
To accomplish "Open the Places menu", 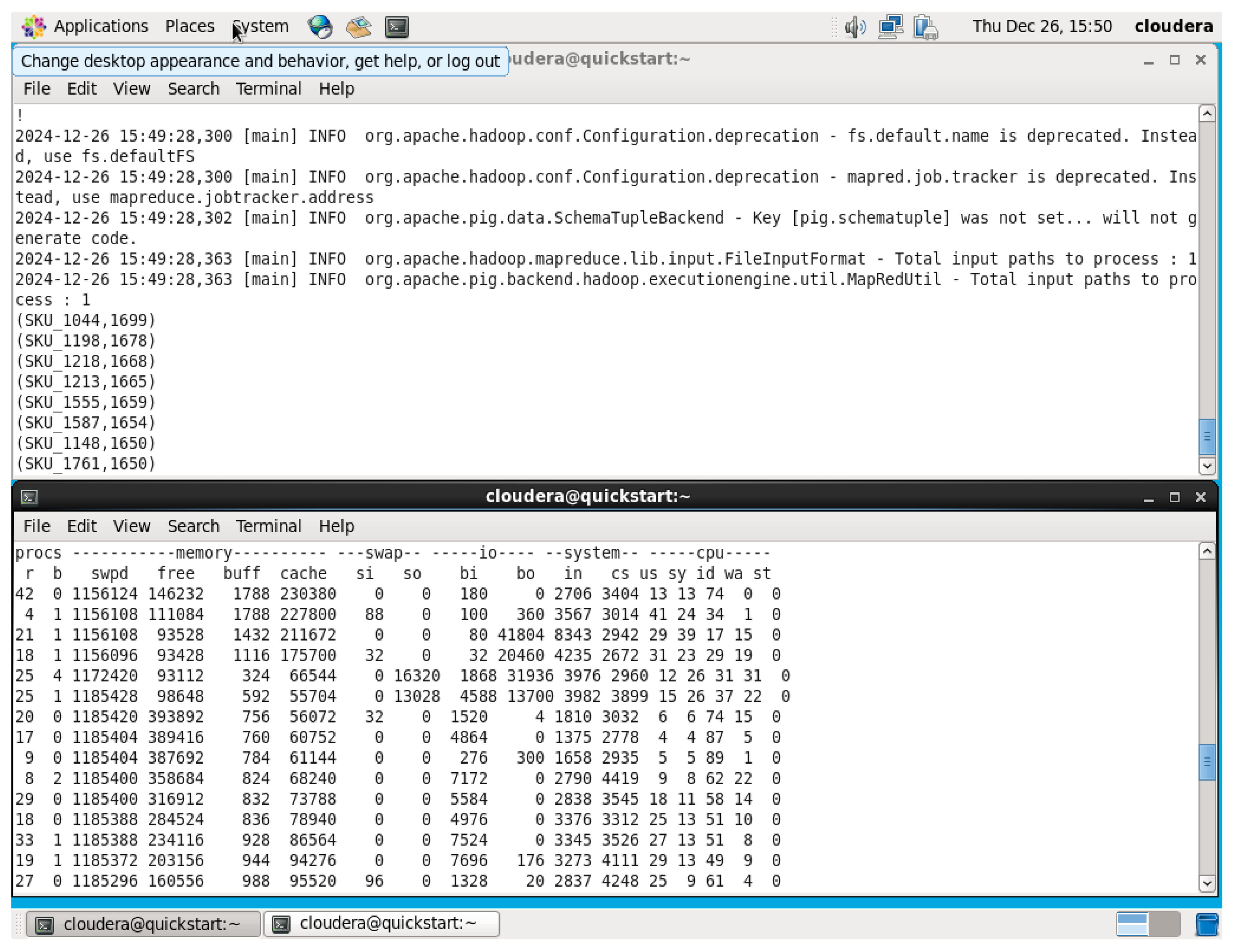I will coord(189,26).
